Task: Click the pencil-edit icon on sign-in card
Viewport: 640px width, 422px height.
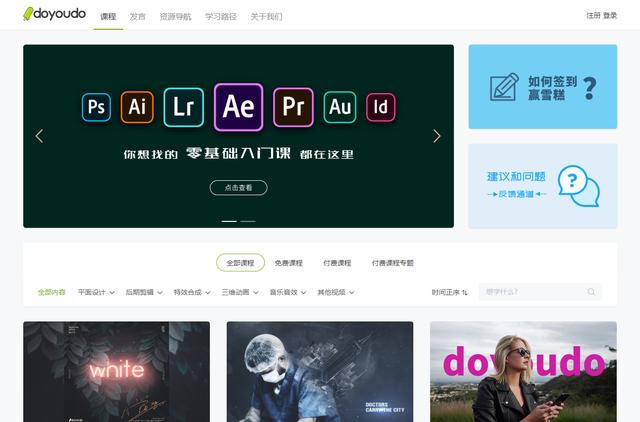Action: [x=504, y=87]
